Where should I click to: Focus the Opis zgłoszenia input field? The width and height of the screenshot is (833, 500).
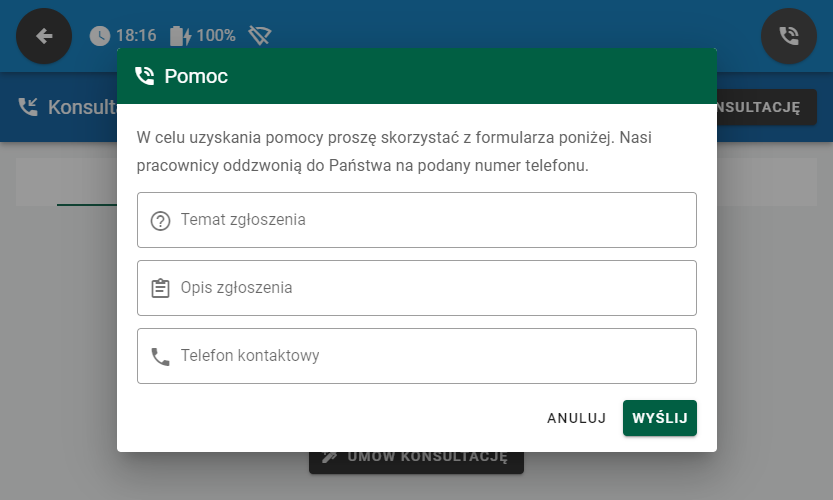430,288
